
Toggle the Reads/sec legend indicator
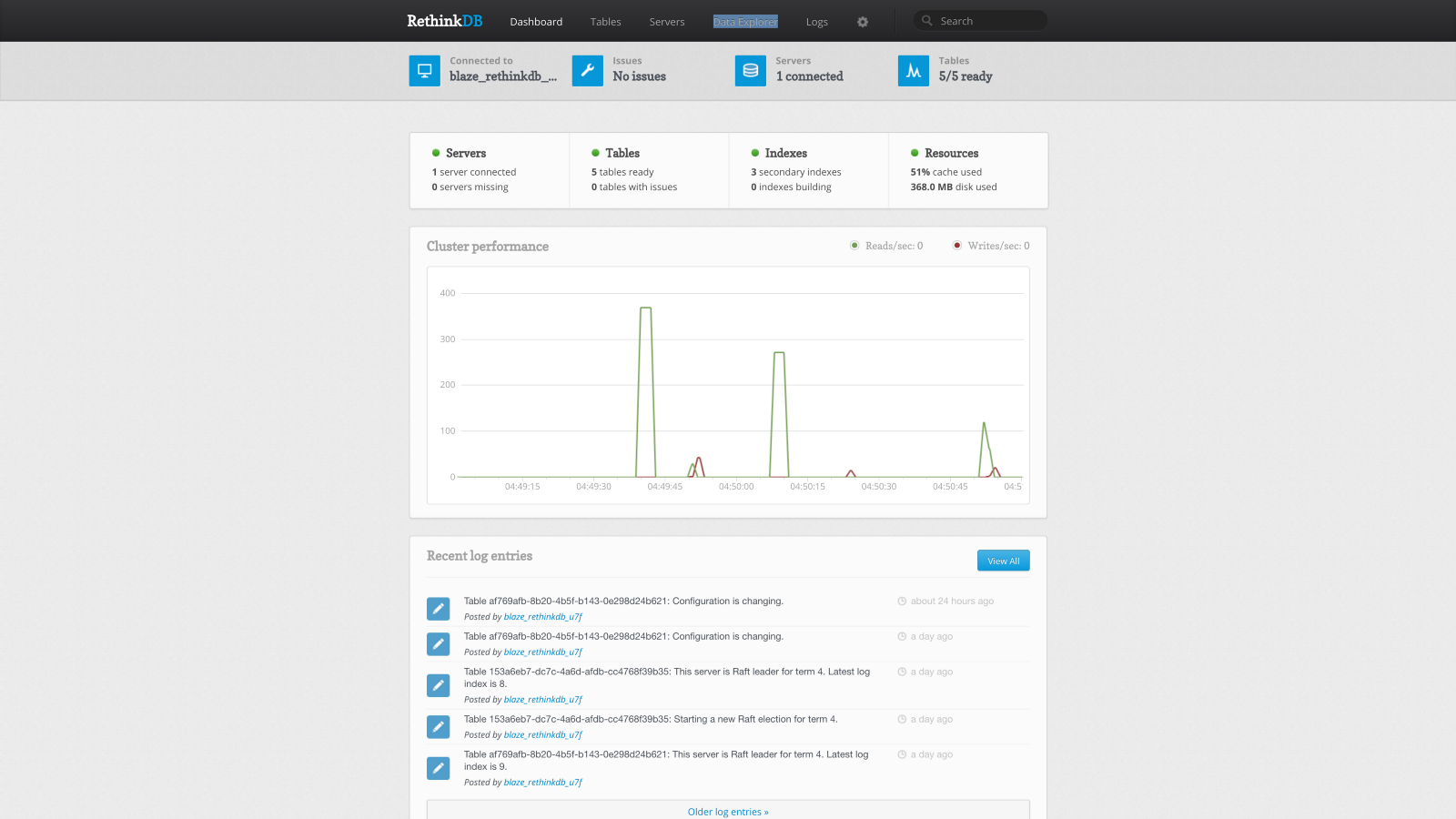854,246
